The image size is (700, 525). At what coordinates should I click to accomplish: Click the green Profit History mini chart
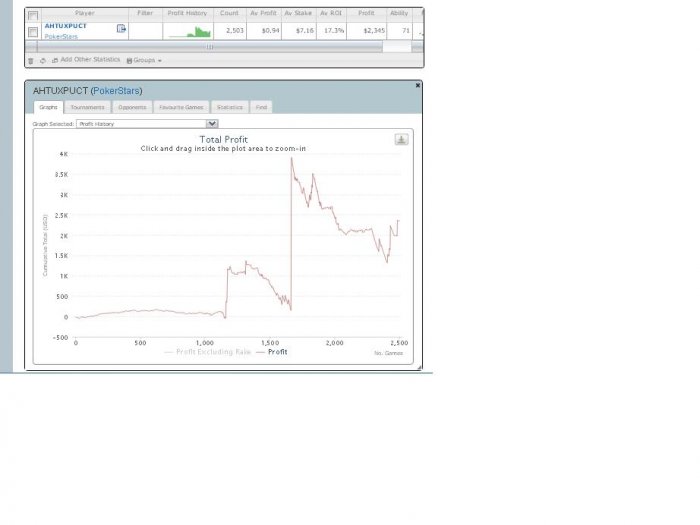click(188, 31)
